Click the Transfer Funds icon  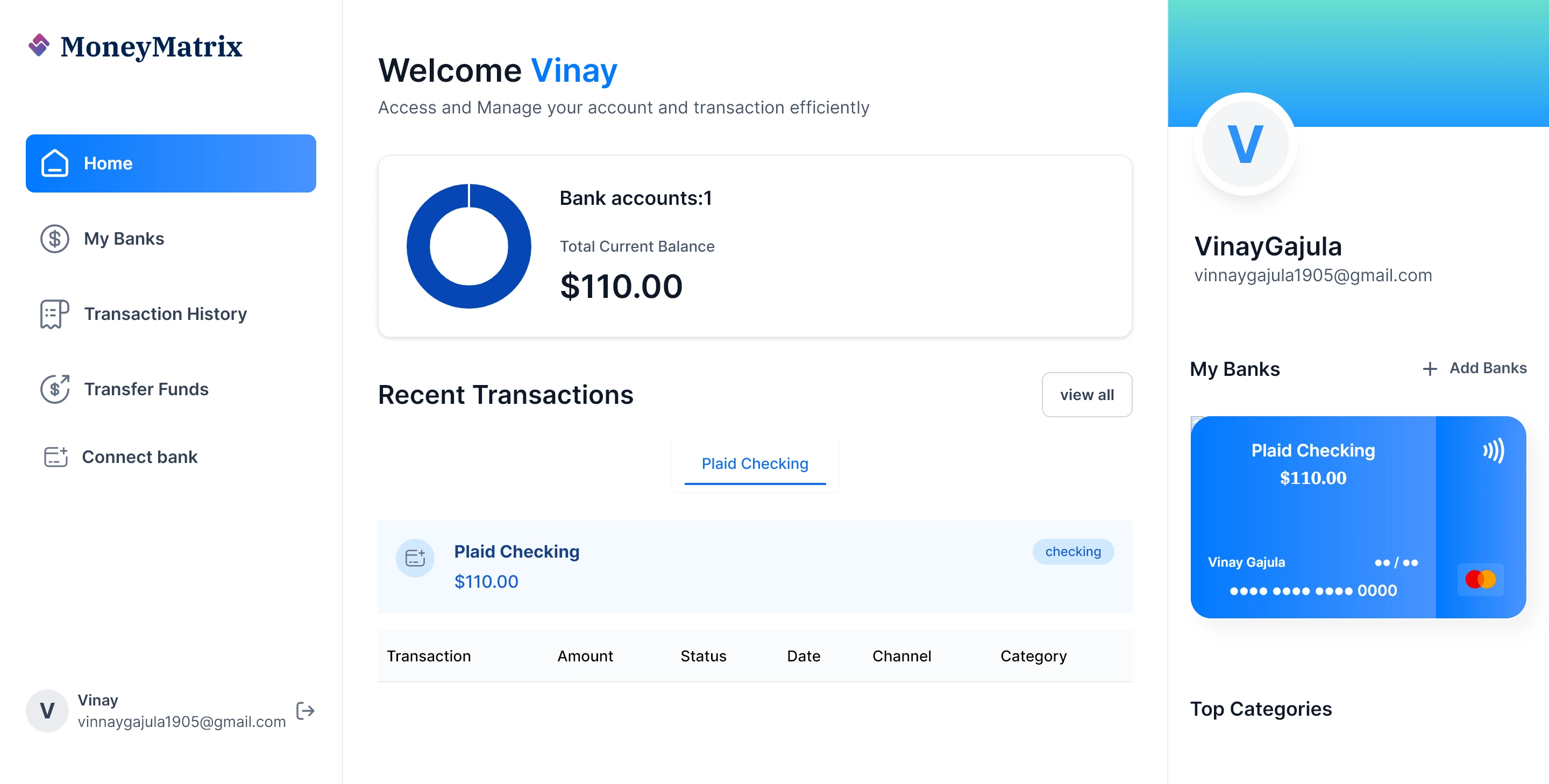point(55,389)
